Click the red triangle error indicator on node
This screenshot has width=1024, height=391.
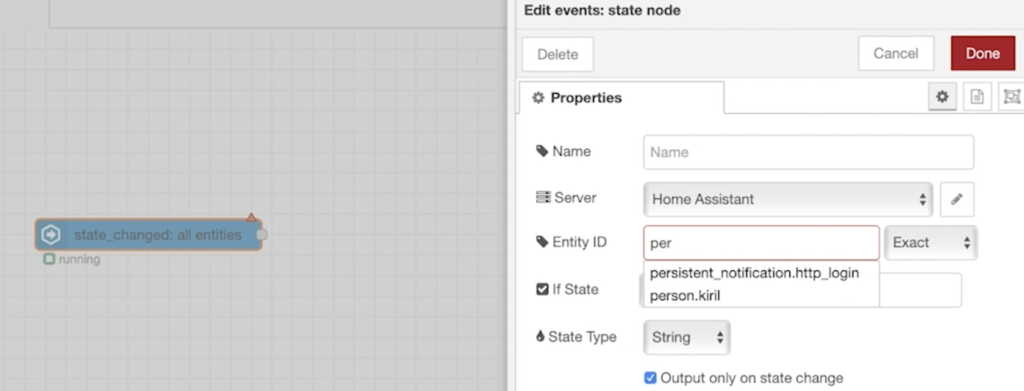pos(251,217)
